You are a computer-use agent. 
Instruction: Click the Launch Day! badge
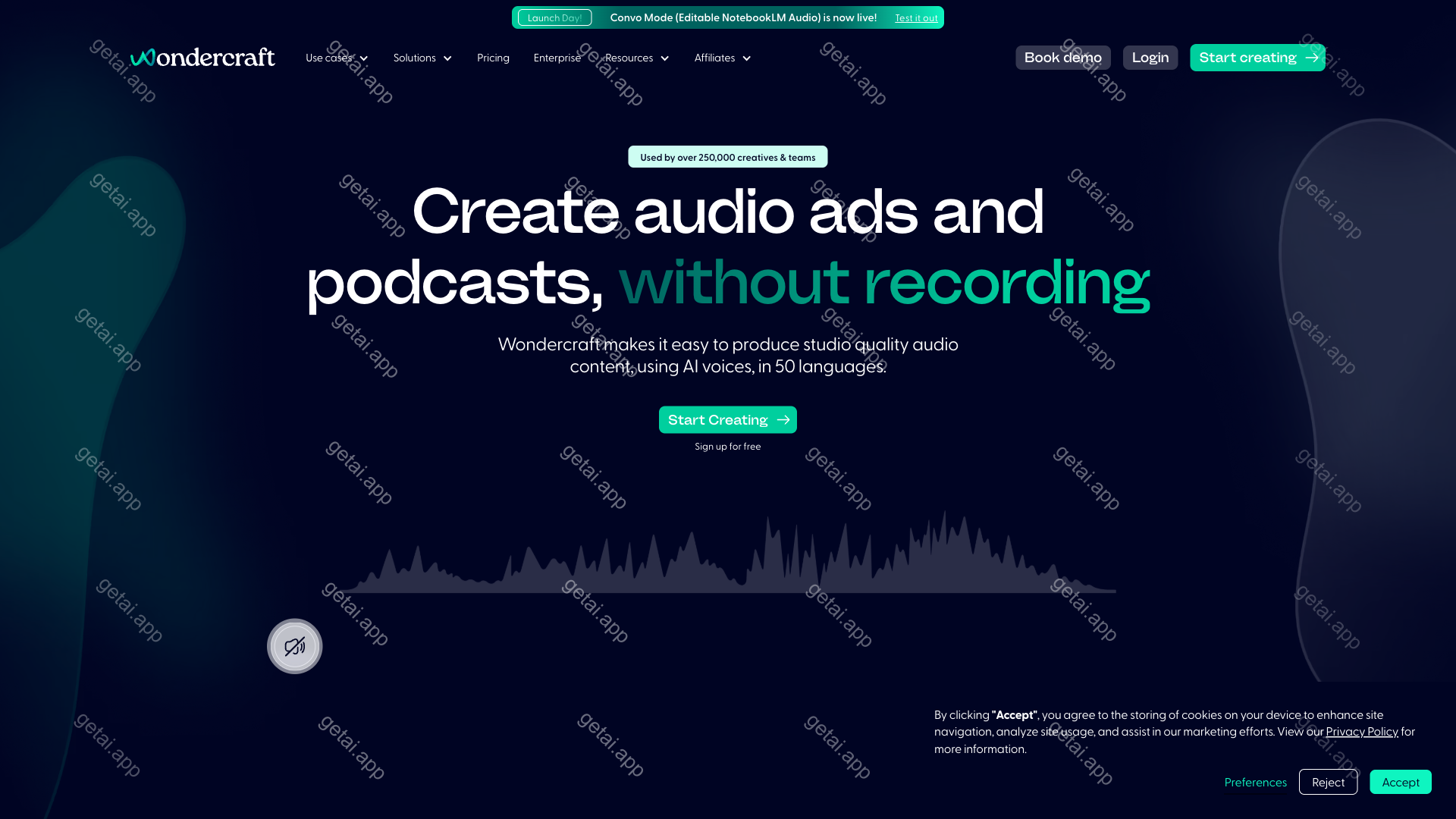point(554,17)
